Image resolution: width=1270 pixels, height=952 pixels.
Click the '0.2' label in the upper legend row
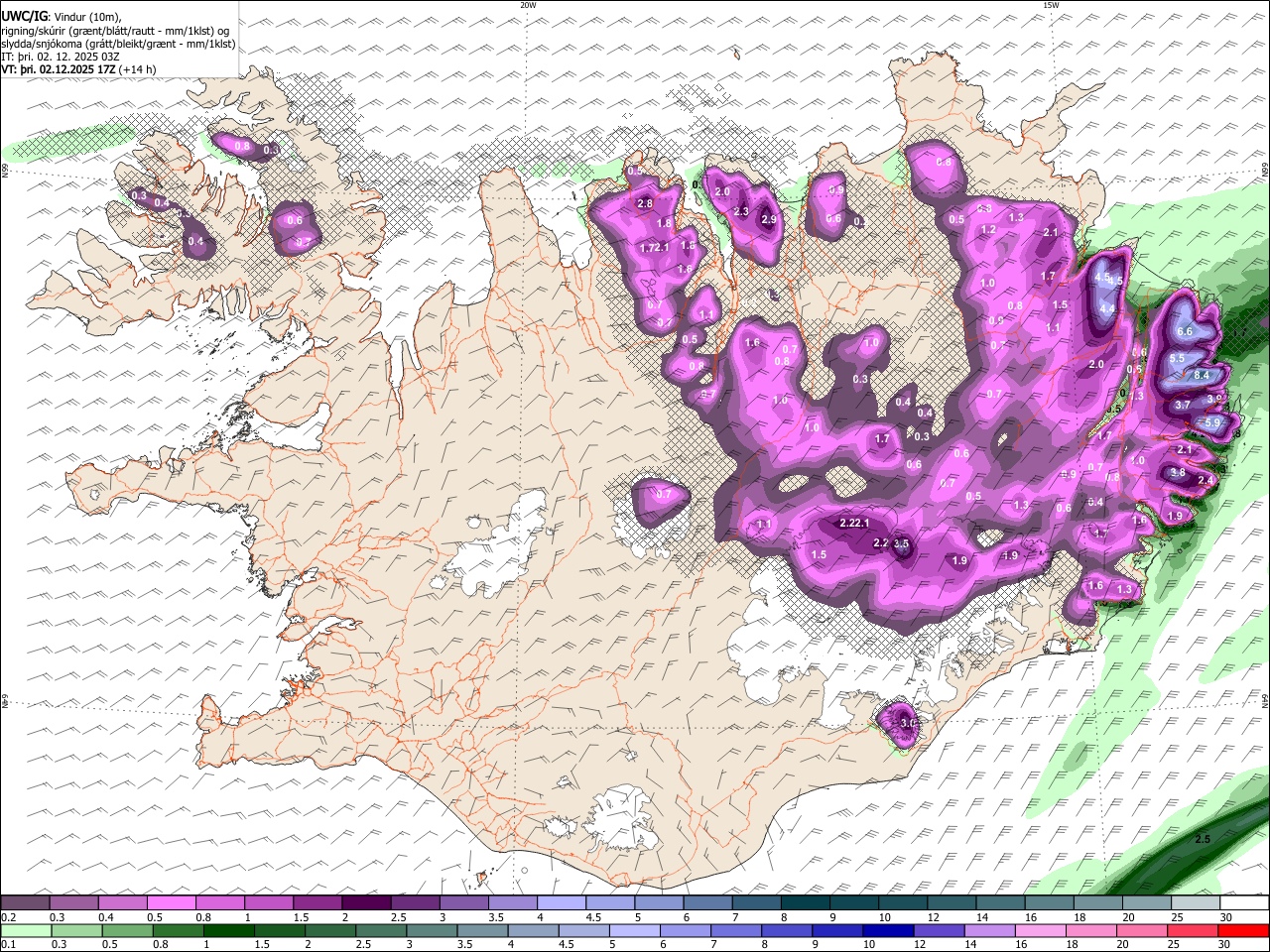click(x=9, y=917)
